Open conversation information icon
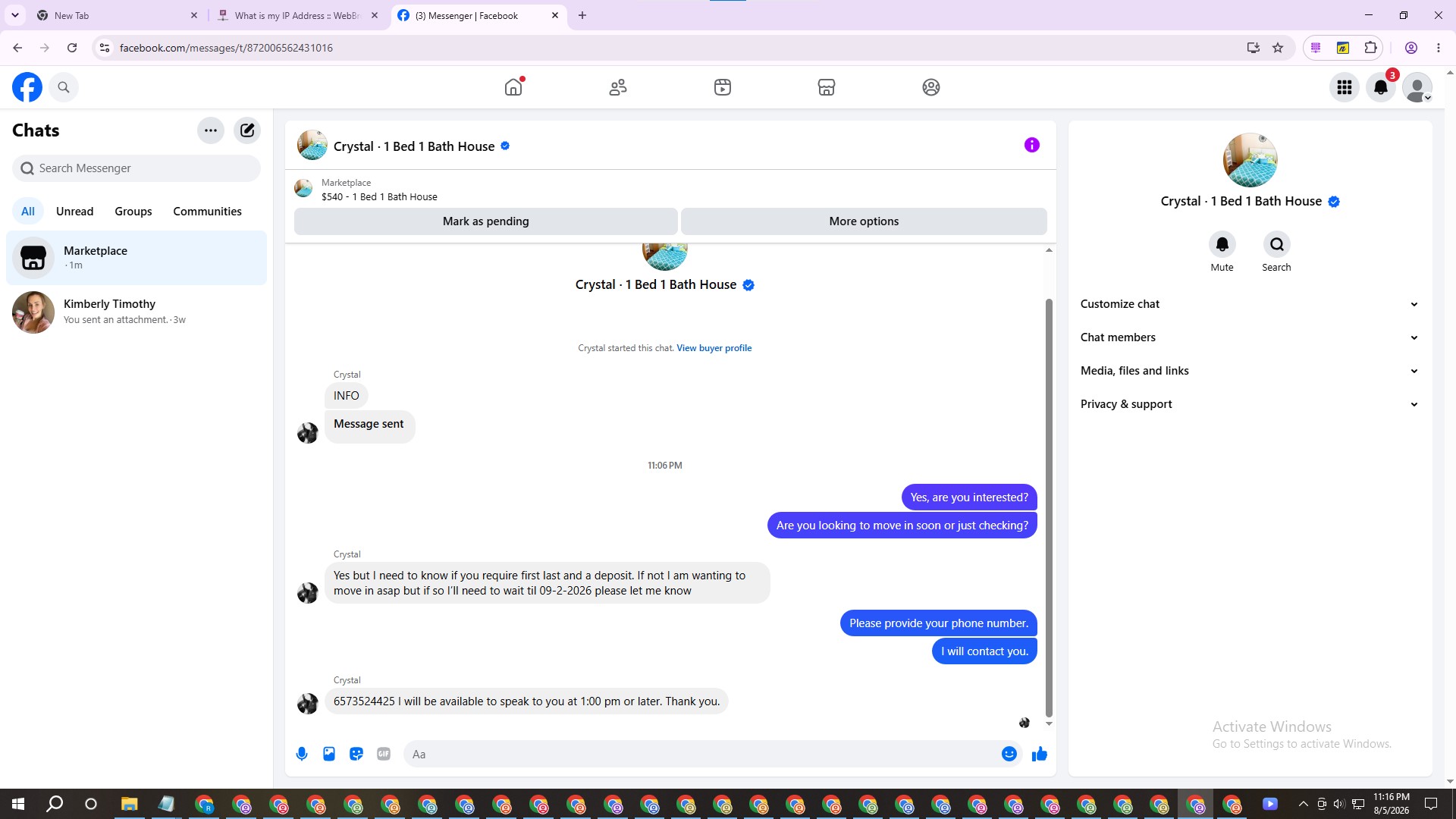 (x=1032, y=145)
